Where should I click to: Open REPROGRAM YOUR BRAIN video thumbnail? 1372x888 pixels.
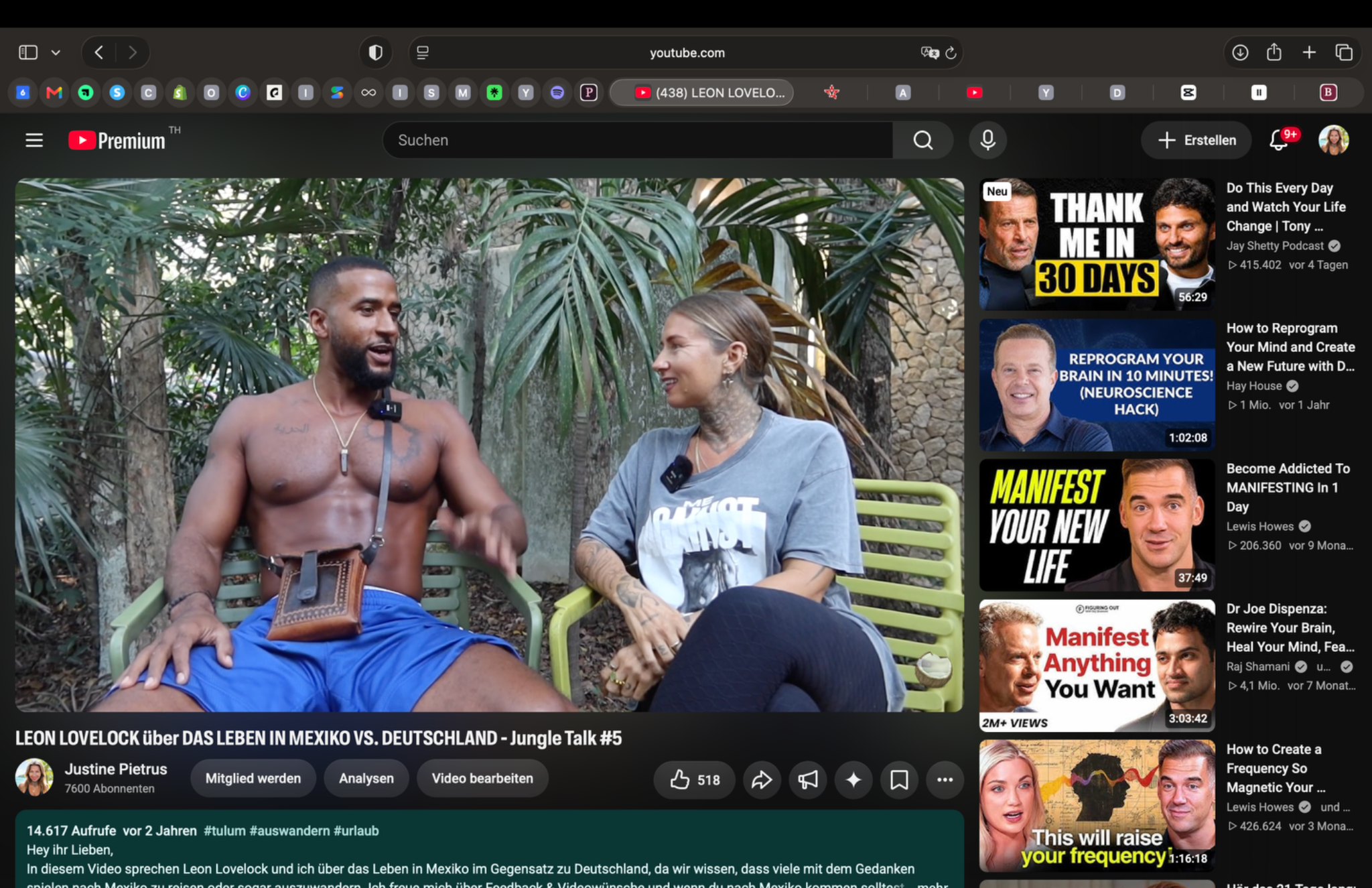pos(1097,385)
